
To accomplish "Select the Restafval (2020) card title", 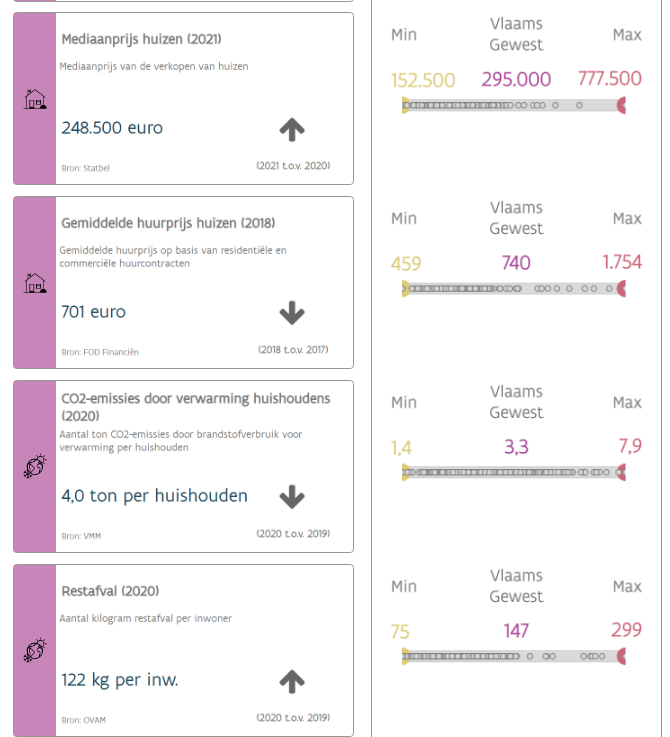I will coord(110,591).
